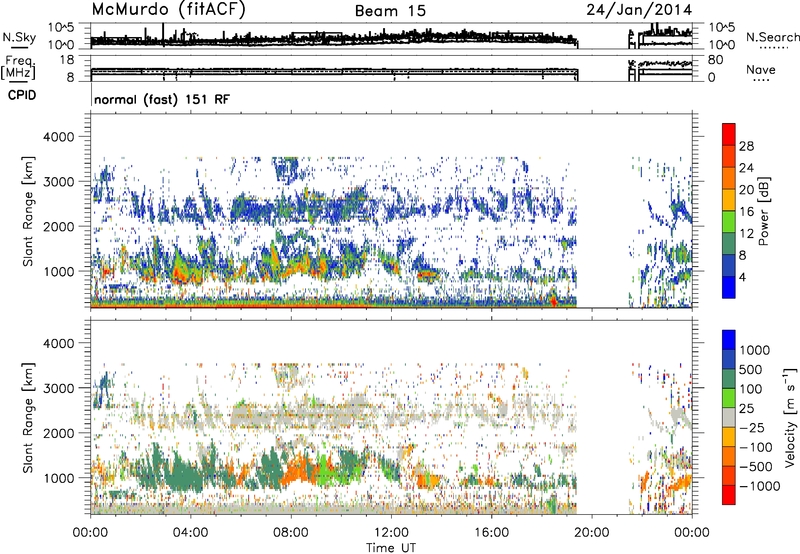Click the 'McMurdo (fitACF)' title text
The image size is (800, 554).
coord(168,10)
